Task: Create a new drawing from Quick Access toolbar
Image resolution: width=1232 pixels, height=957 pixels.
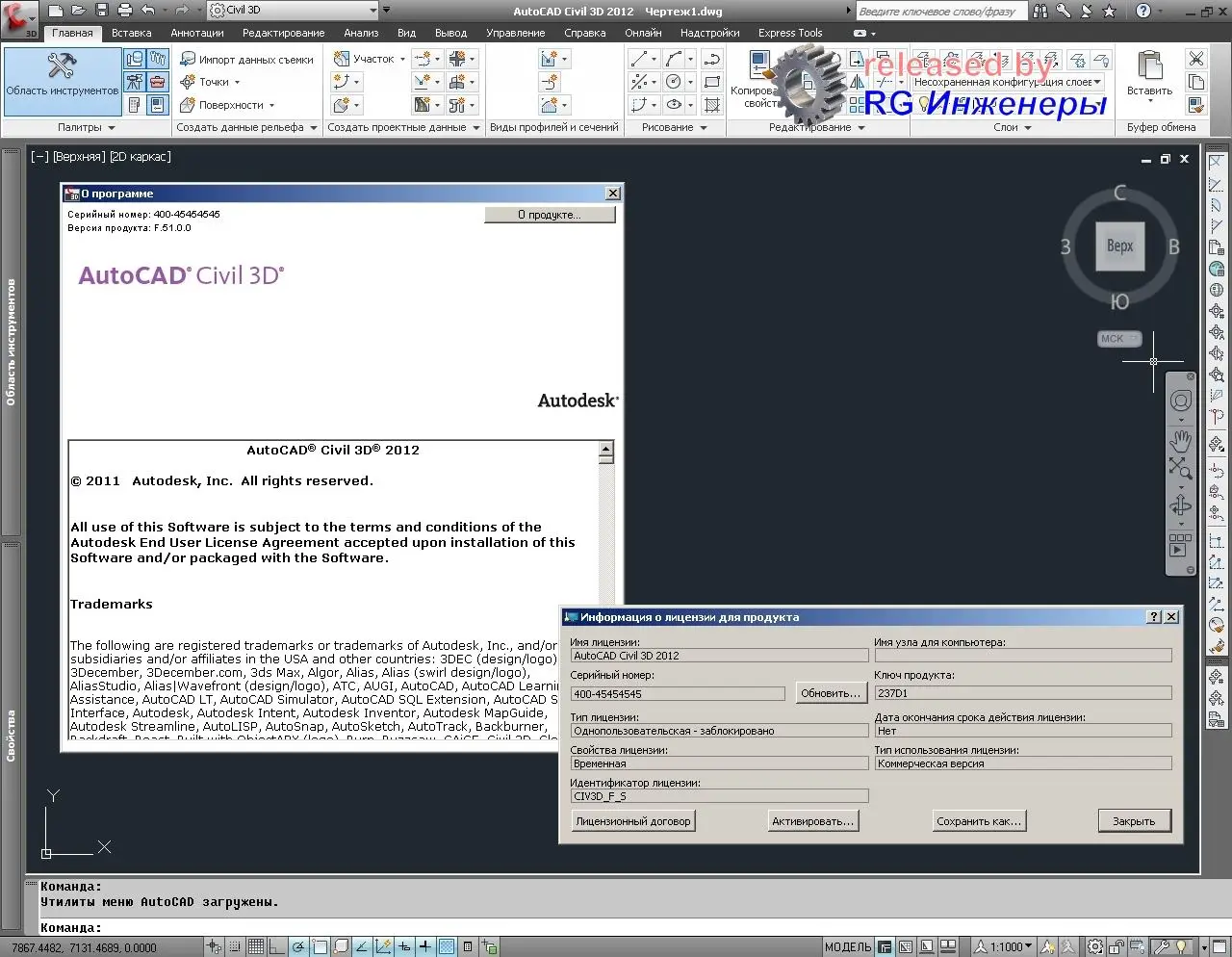Action: (55, 11)
